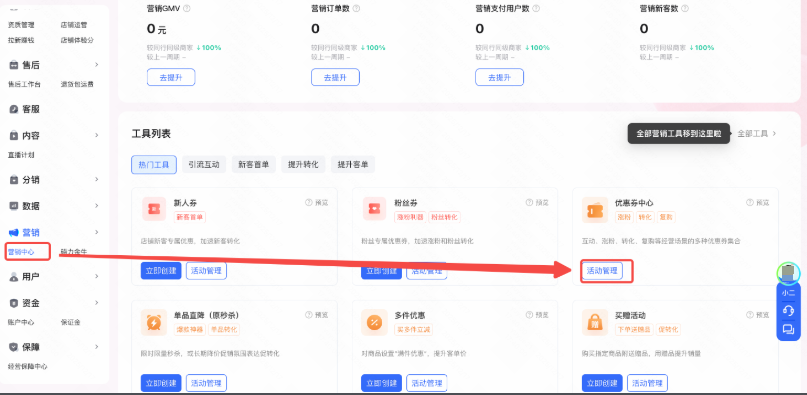Click help icon next to 营销GMV

pos(187,8)
